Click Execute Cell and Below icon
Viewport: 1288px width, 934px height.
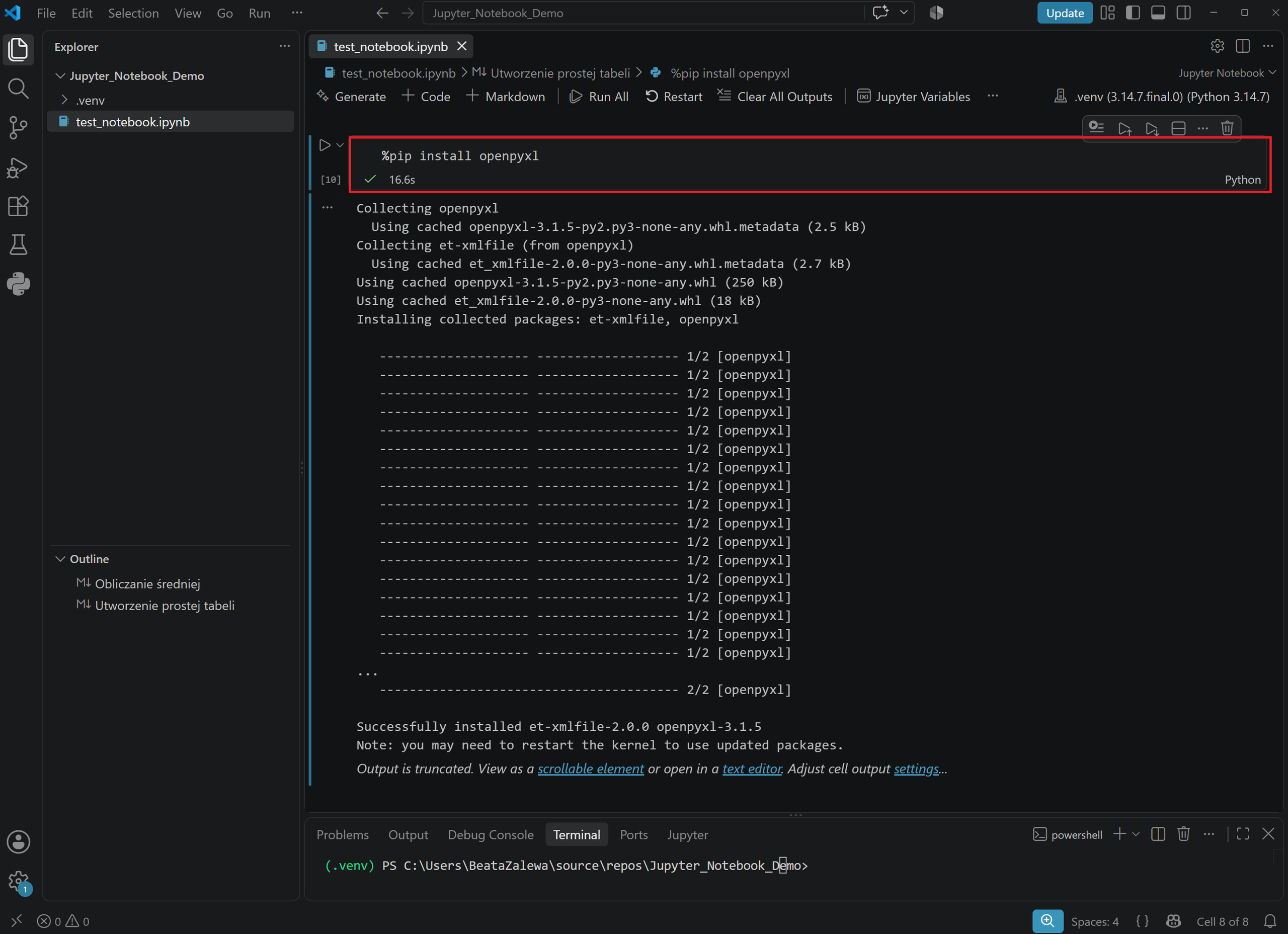1152,128
